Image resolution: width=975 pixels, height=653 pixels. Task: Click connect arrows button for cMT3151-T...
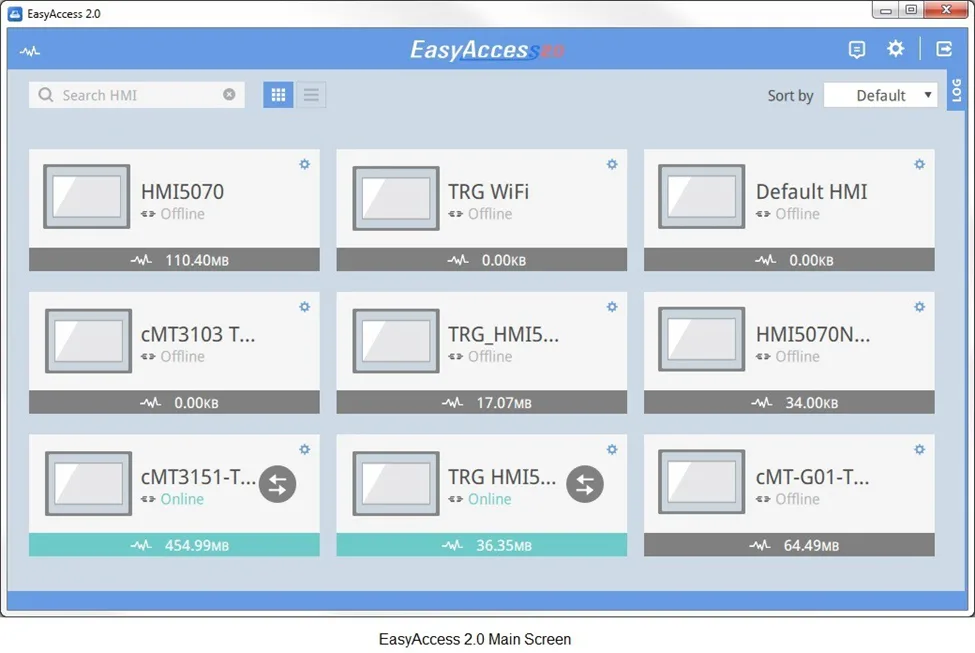(277, 484)
